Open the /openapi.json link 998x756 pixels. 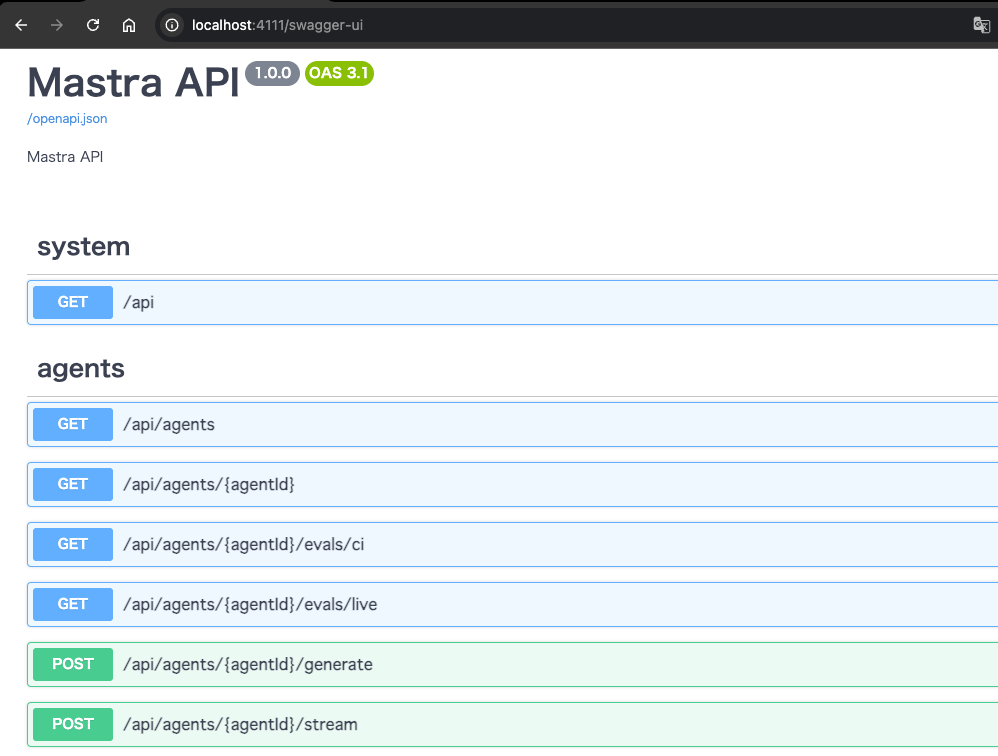66,118
